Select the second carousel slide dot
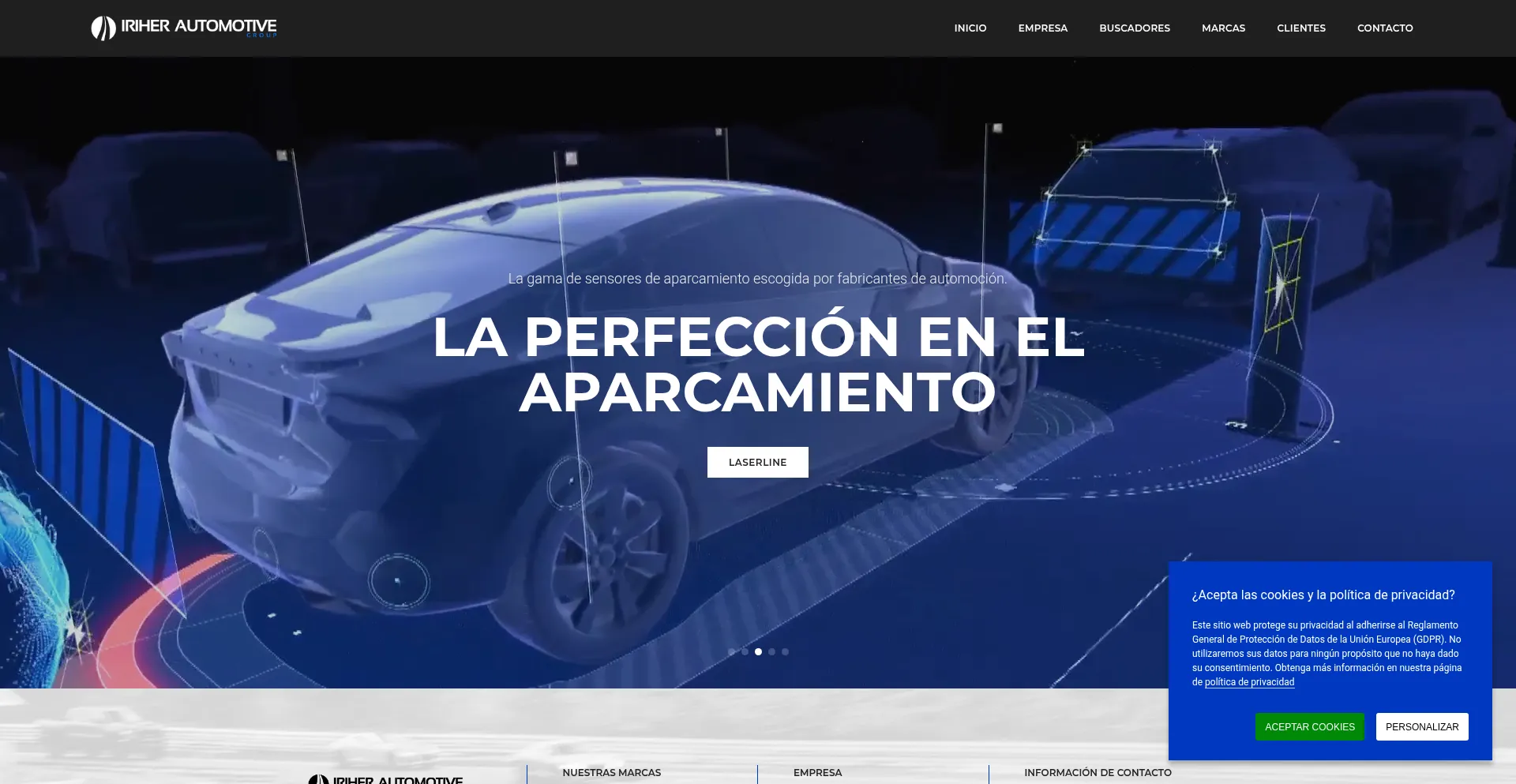Viewport: 1516px width, 784px height. click(x=745, y=651)
